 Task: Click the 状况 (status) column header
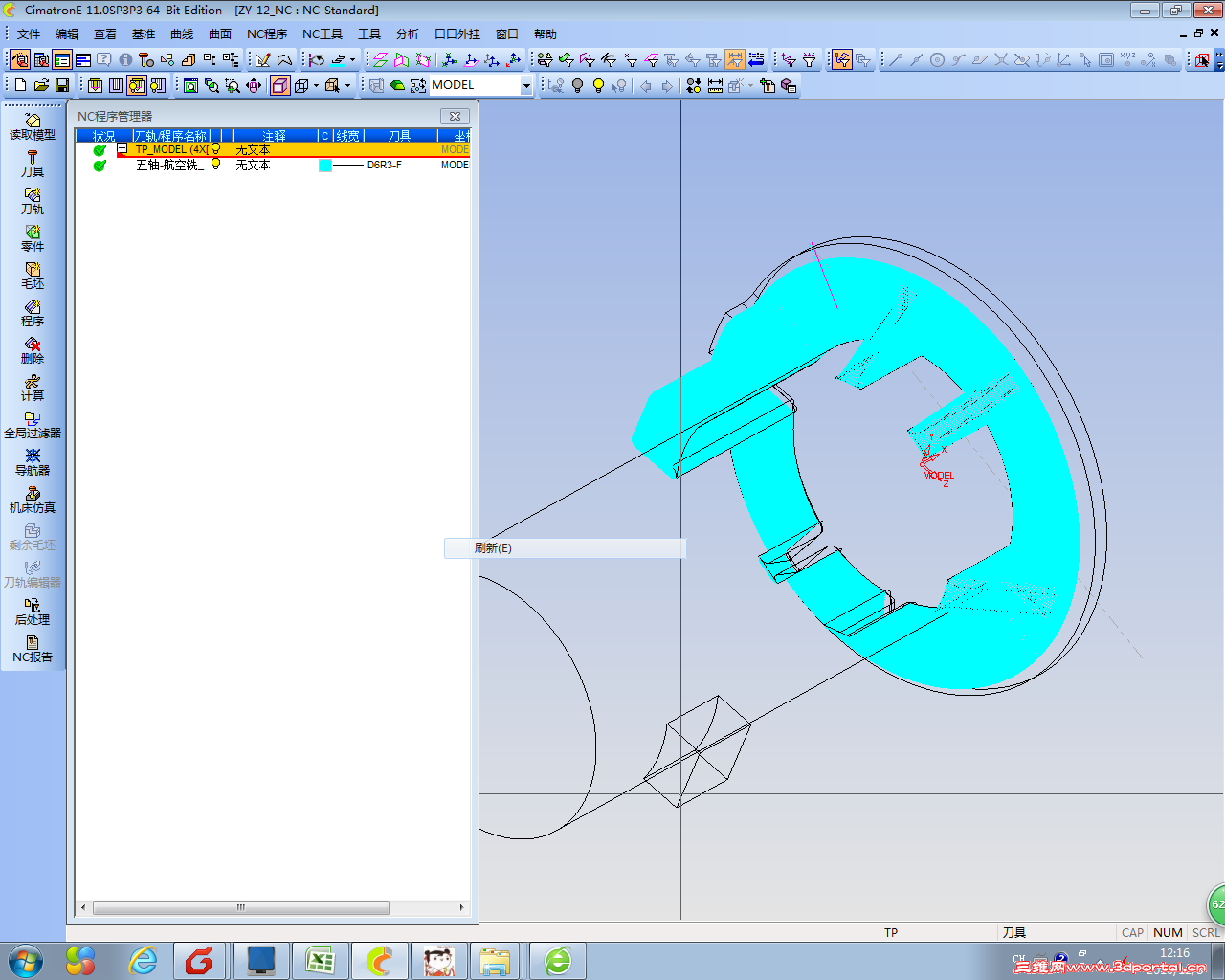coord(103,136)
